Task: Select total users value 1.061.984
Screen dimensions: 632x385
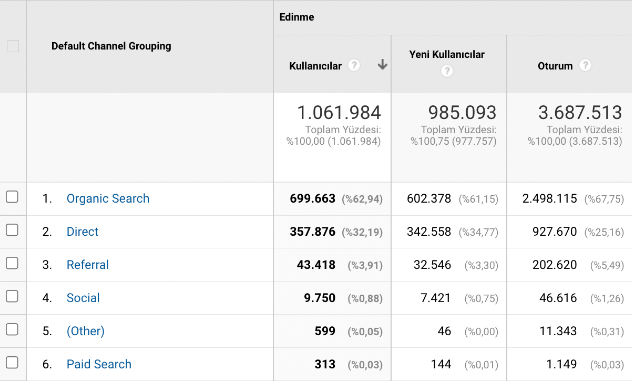Action: (x=339, y=112)
